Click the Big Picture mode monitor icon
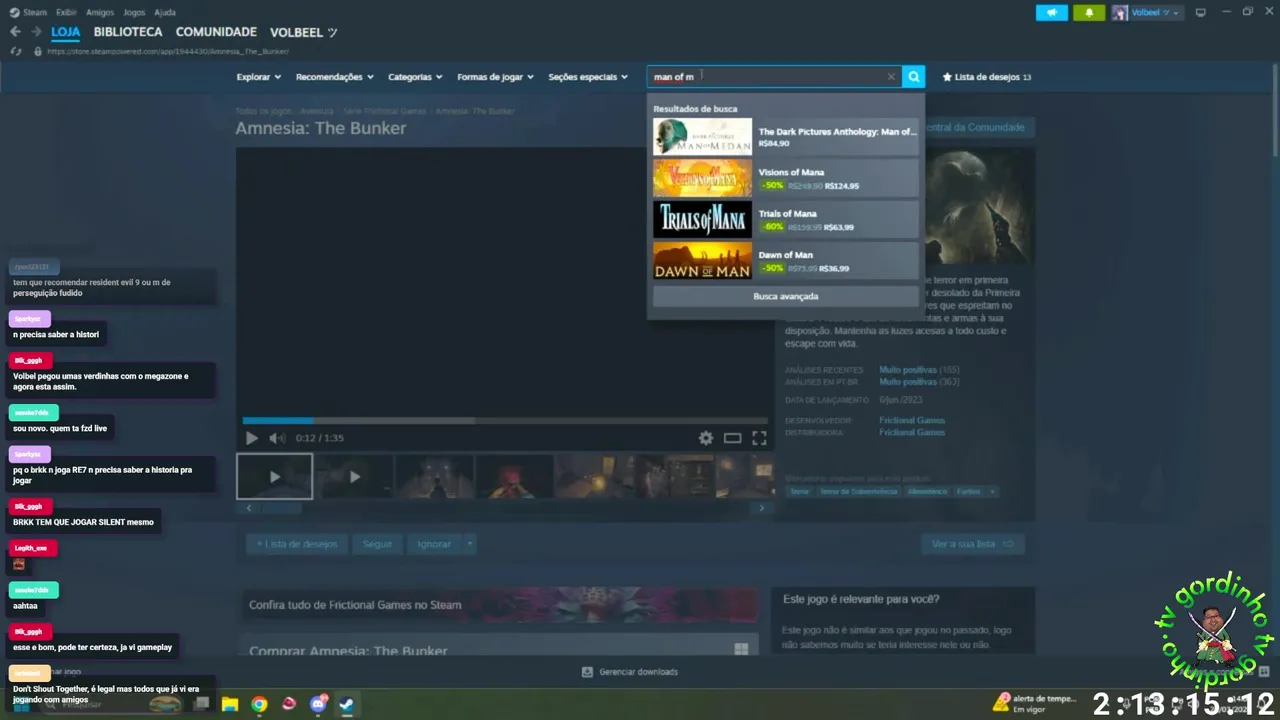The width and height of the screenshot is (1280, 720). click(1201, 12)
